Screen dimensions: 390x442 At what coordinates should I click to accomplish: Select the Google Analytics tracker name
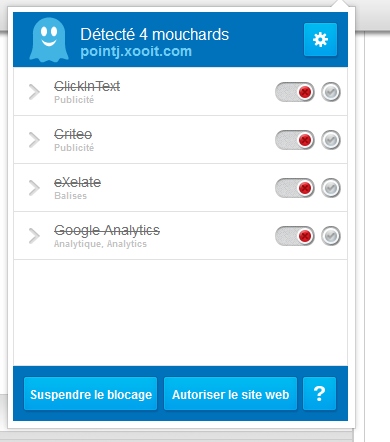tap(107, 230)
